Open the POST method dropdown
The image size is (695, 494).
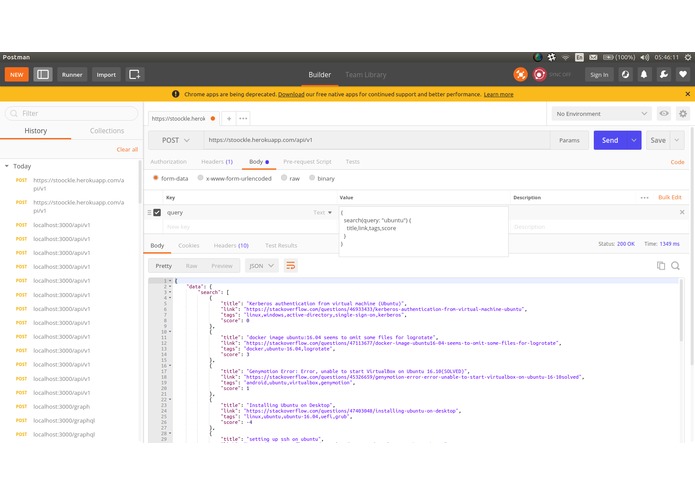[x=176, y=140]
